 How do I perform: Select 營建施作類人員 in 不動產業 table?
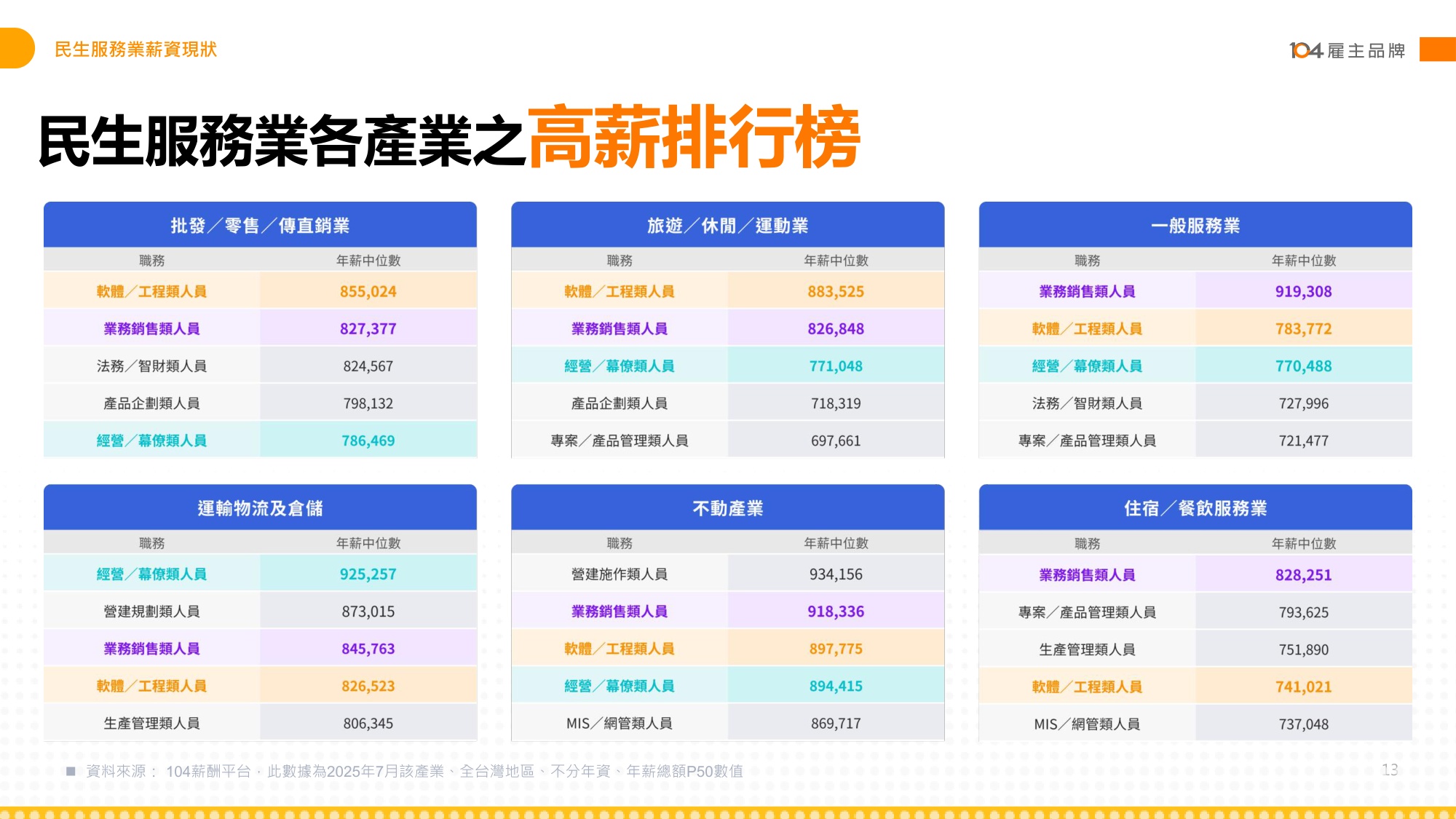[x=620, y=574]
